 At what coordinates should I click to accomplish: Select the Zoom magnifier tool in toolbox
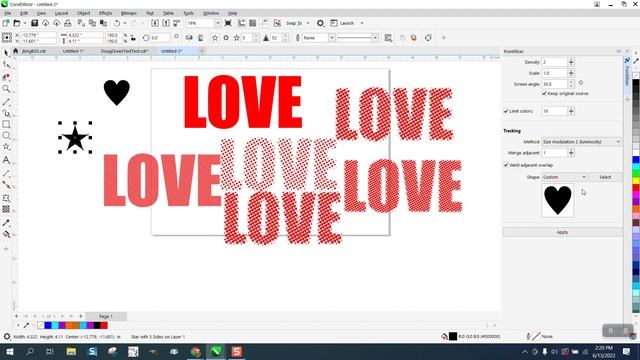[6, 89]
